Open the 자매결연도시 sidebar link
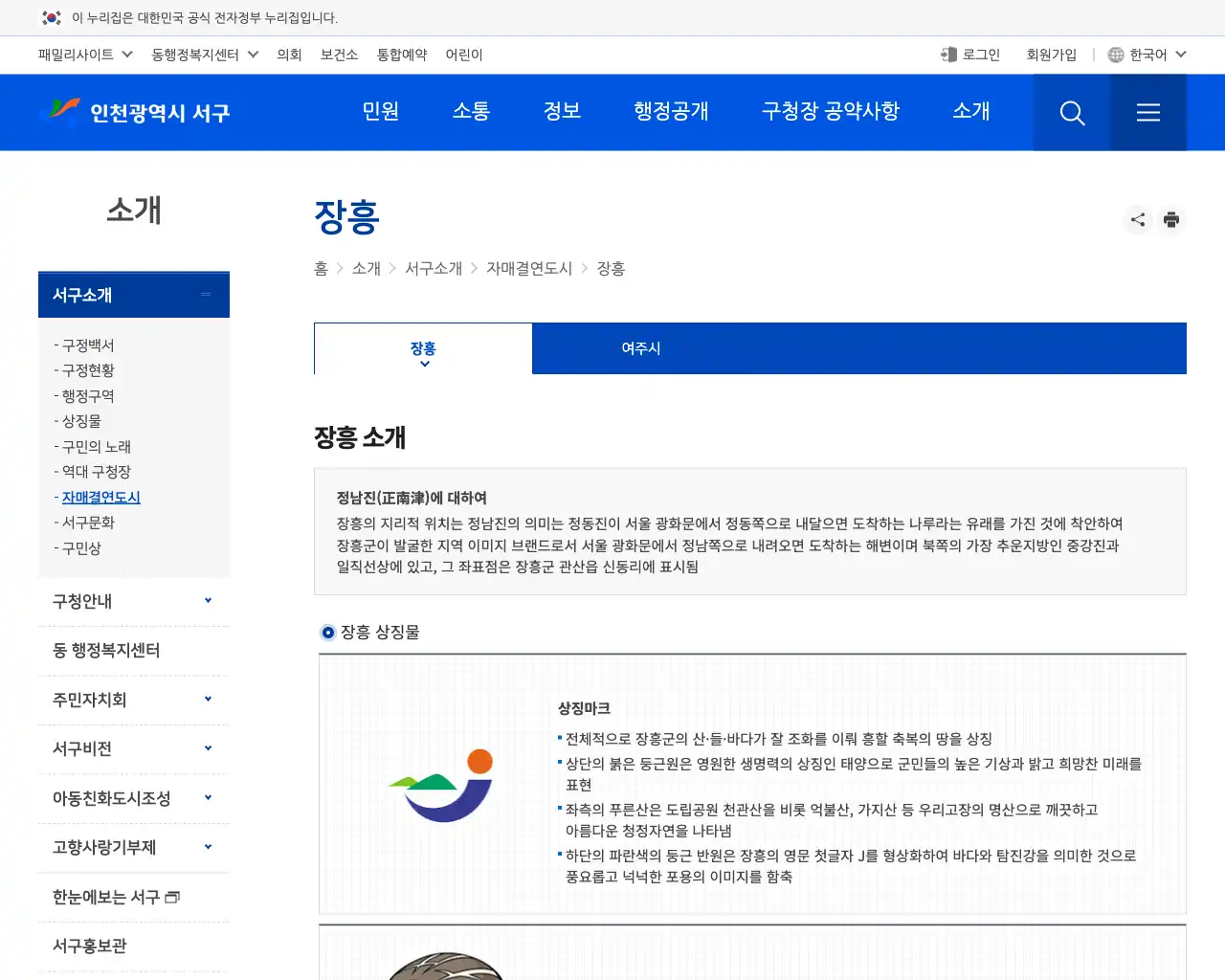1225x980 pixels. (100, 497)
